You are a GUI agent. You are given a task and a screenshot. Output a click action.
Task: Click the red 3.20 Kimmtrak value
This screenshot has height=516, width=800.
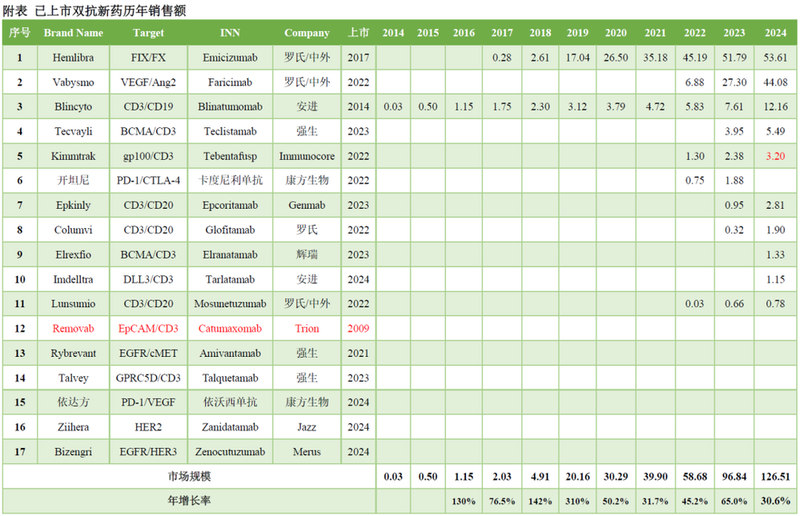(776, 156)
